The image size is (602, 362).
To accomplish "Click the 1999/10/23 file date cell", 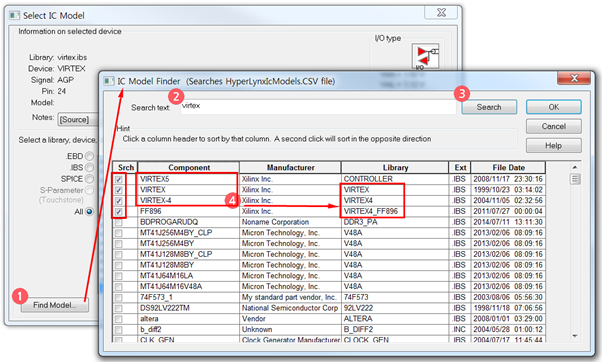I will (508, 190).
